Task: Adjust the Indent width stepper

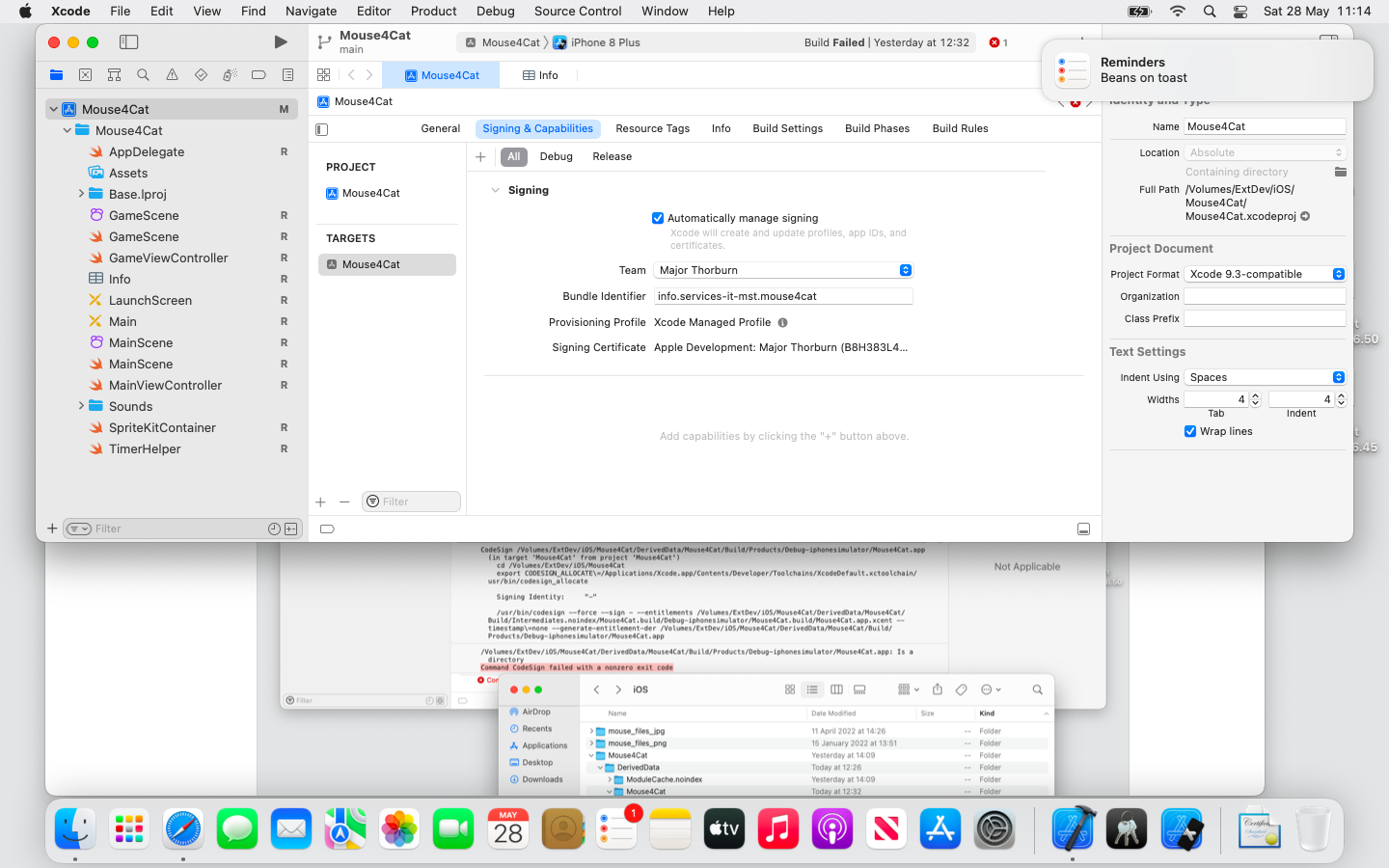Action: pyautogui.click(x=1341, y=399)
